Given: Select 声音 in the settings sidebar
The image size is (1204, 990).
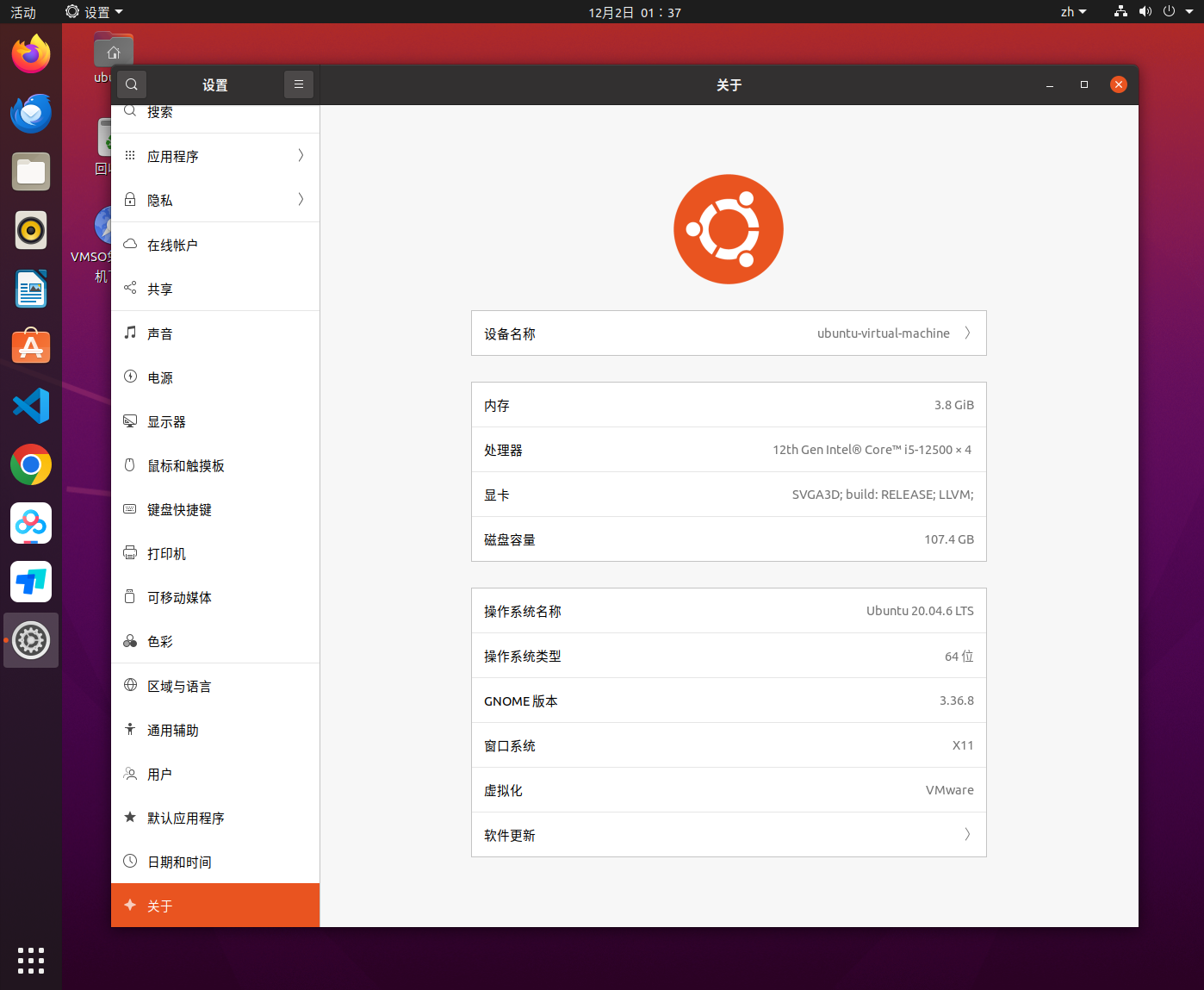Looking at the screenshot, I should click(x=215, y=333).
